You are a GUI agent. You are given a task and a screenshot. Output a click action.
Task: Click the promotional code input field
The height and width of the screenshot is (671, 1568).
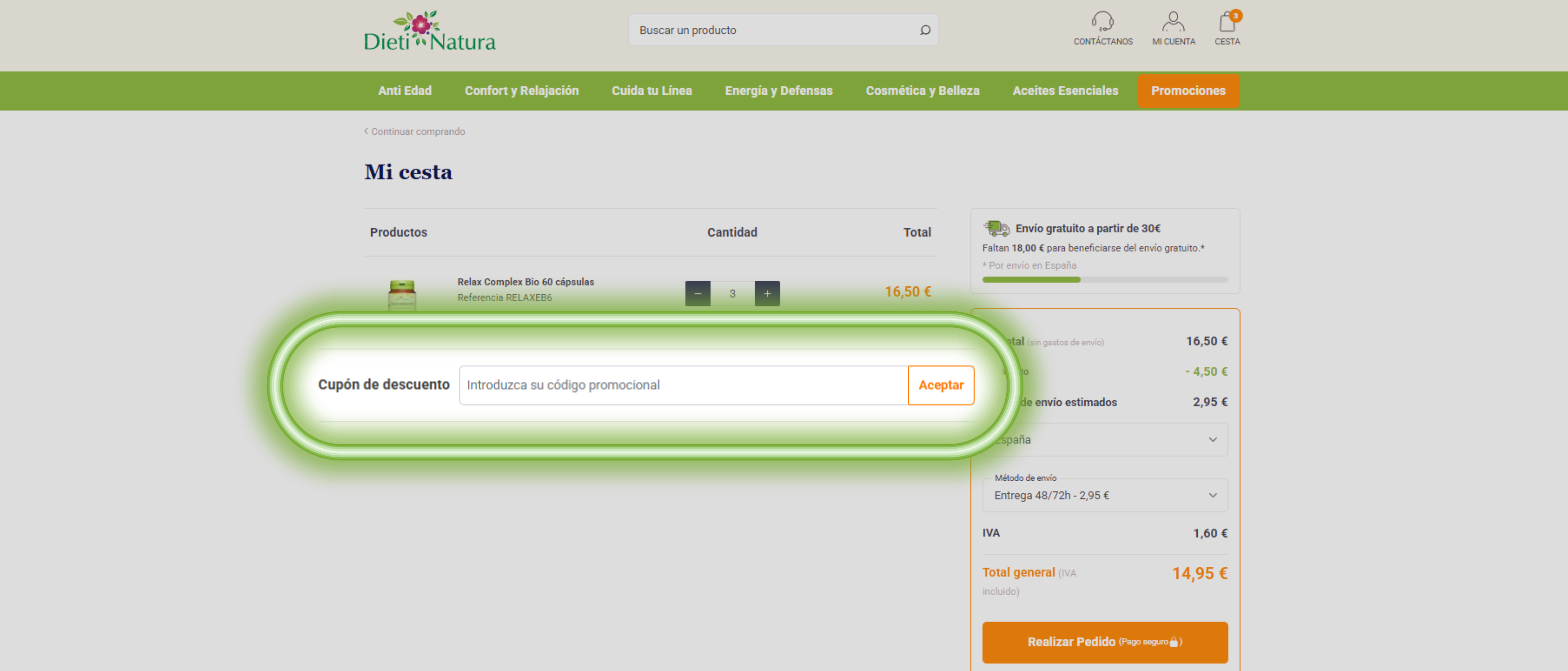[x=682, y=385]
